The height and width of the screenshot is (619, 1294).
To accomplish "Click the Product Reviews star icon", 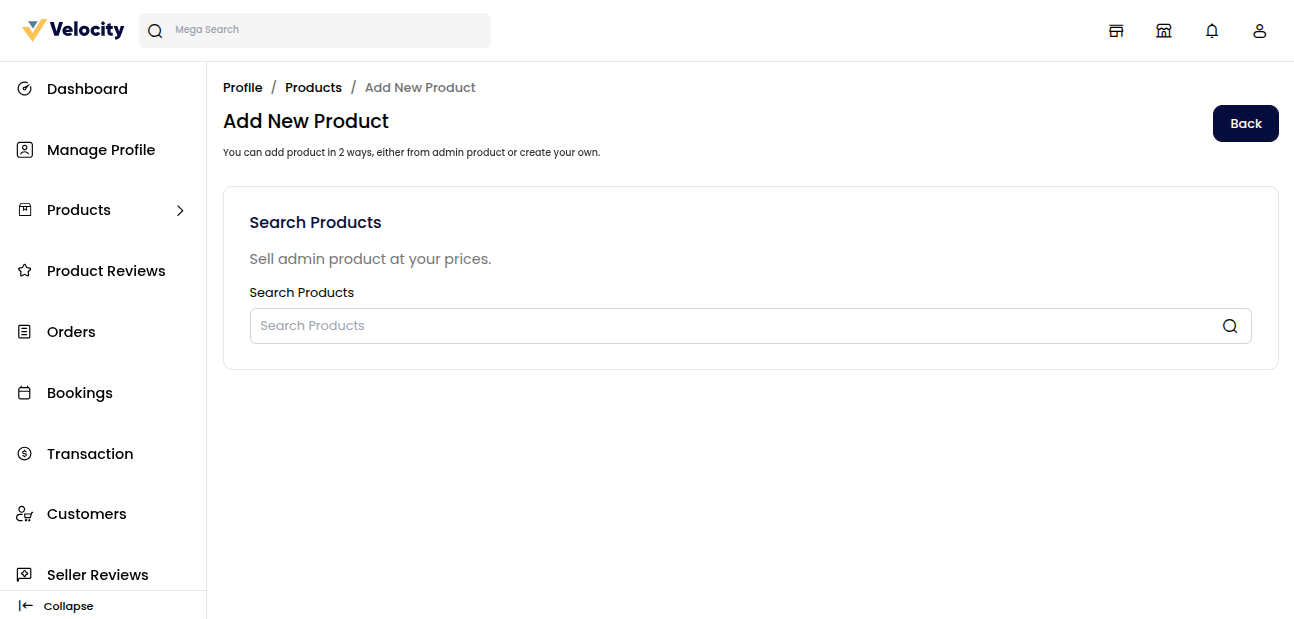I will (x=25, y=271).
